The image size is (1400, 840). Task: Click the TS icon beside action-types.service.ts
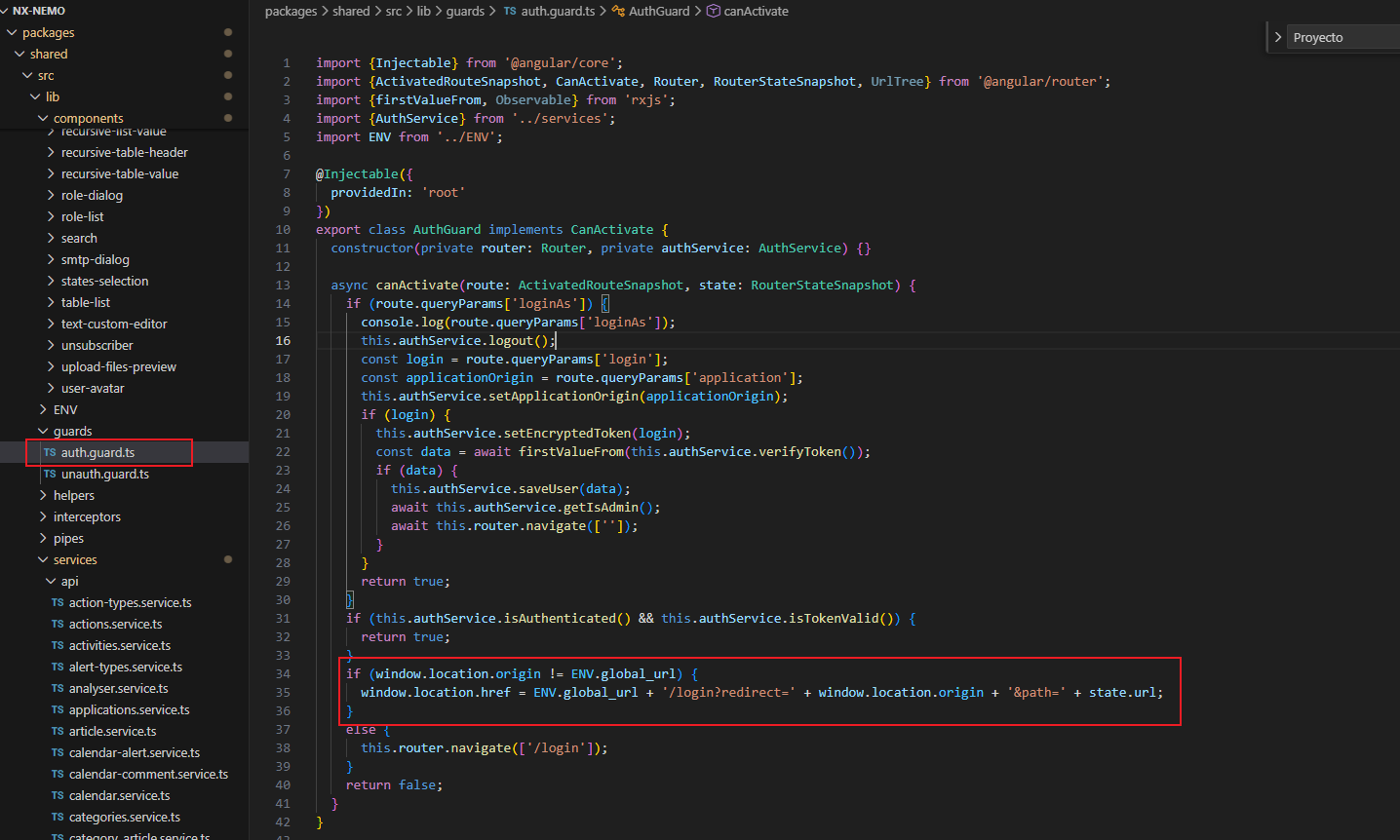58,603
